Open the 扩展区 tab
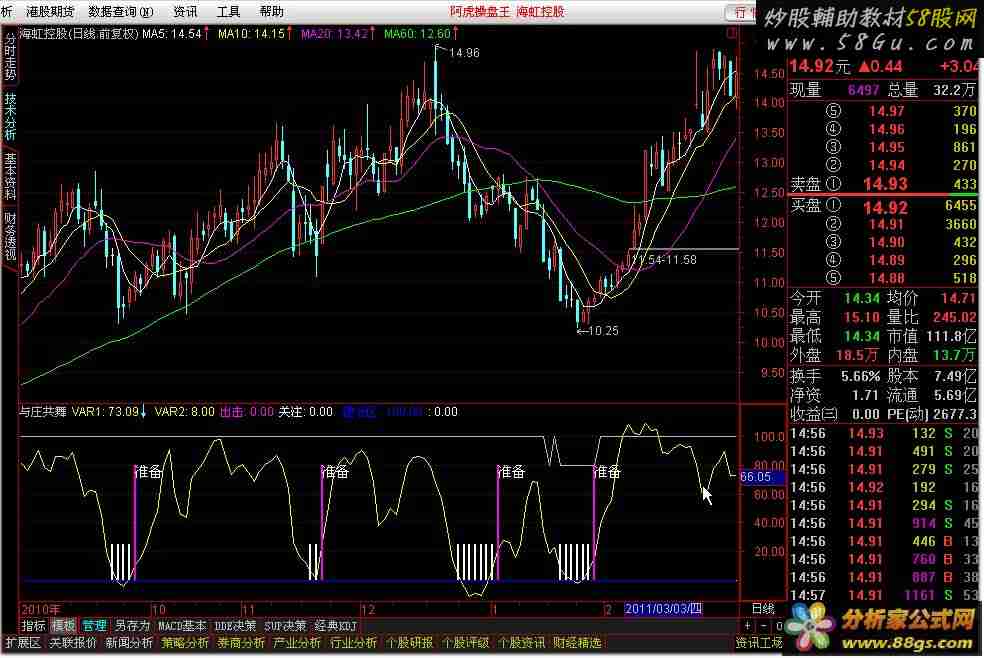The height and width of the screenshot is (658, 984). (x=23, y=642)
